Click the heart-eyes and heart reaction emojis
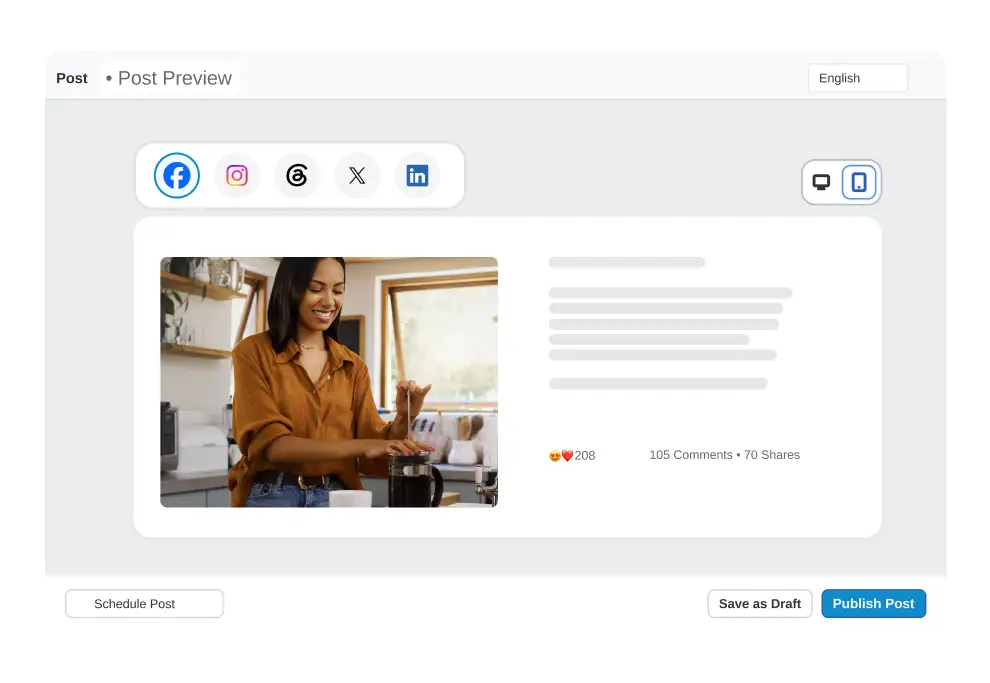This screenshot has width=990, height=683. pos(561,456)
